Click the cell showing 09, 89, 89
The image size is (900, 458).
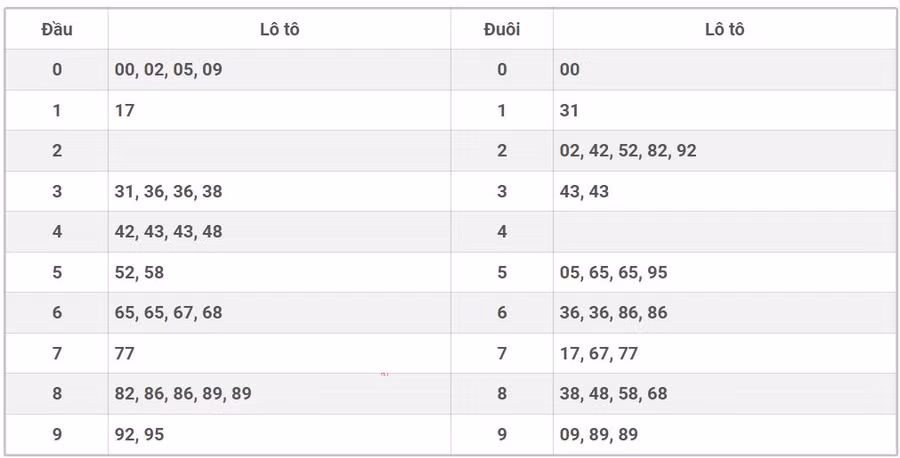click(x=598, y=435)
